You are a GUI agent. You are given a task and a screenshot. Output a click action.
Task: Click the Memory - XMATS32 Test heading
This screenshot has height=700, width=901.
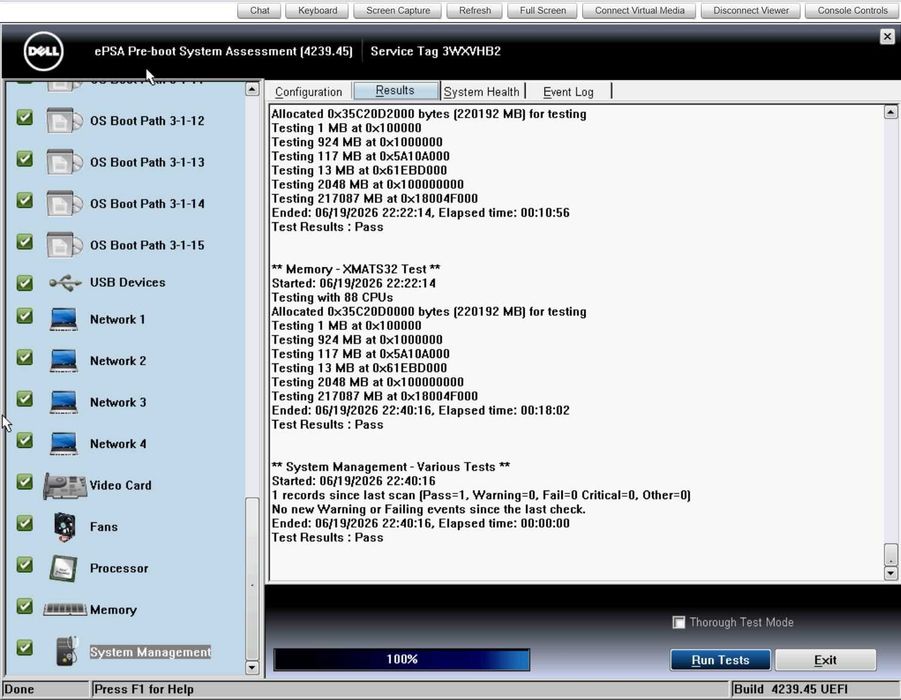click(x=356, y=269)
